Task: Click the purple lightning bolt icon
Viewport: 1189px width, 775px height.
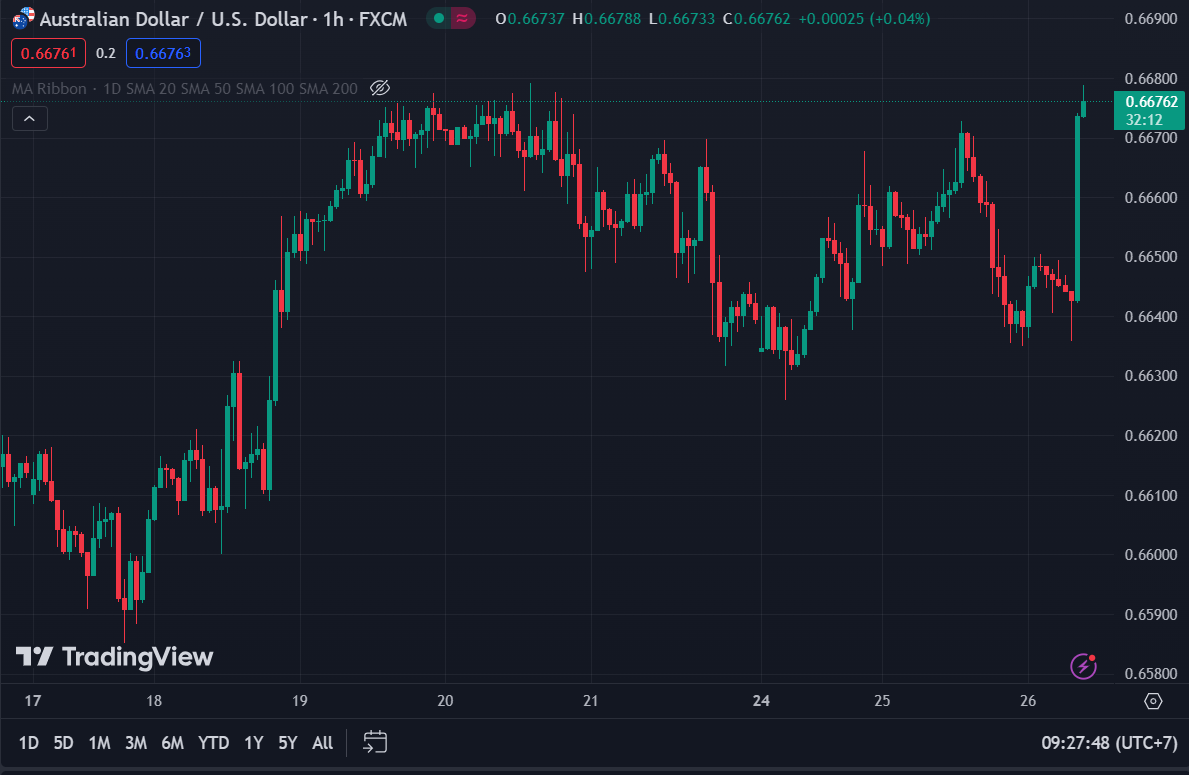Action: coord(1083,666)
